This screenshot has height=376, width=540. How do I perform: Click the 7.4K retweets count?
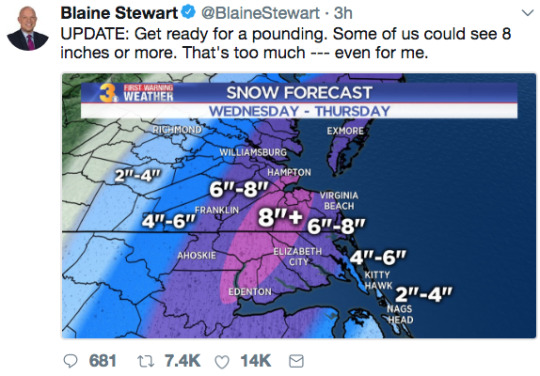point(183,361)
